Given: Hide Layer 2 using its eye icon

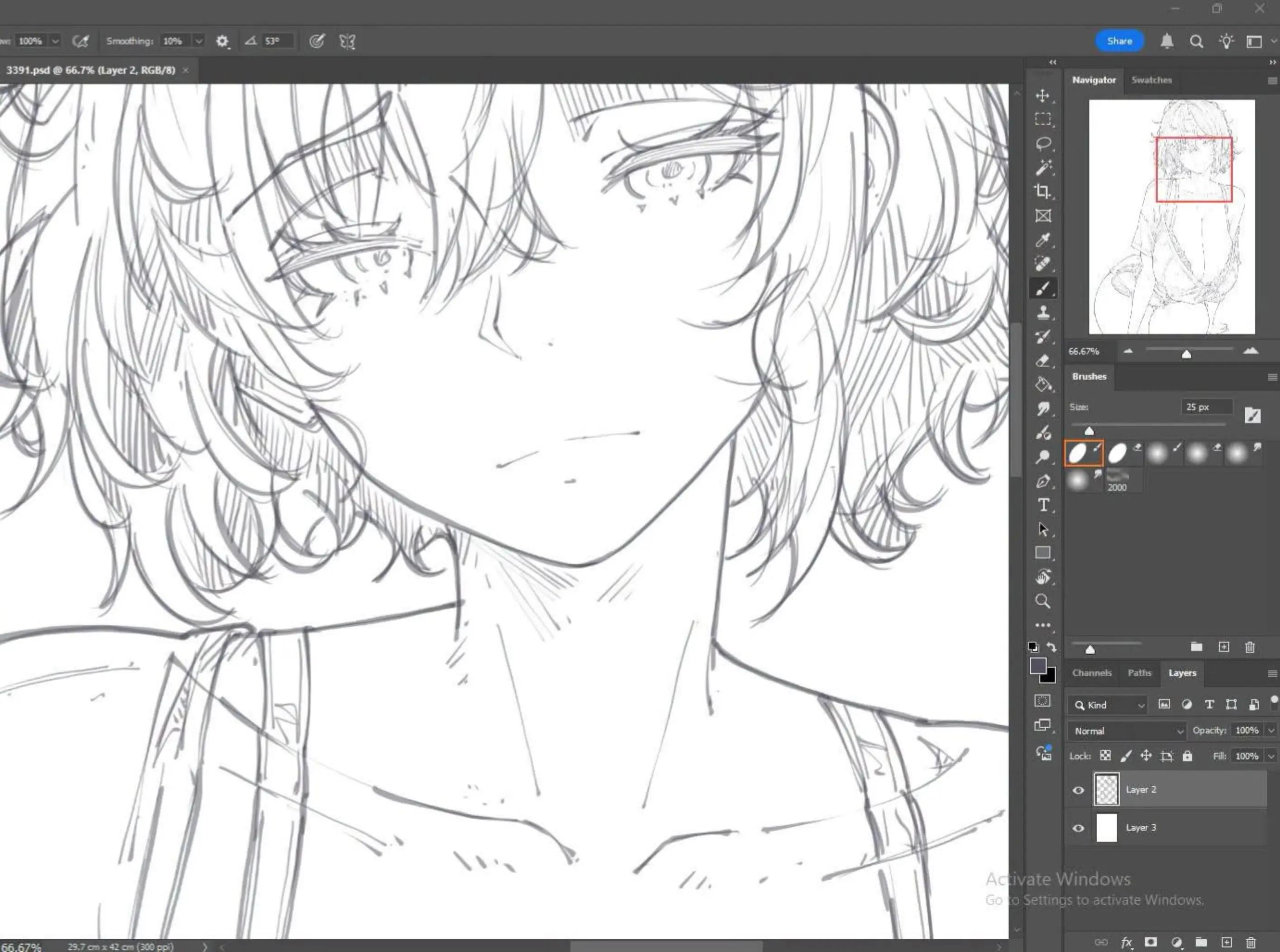Looking at the screenshot, I should [1078, 790].
